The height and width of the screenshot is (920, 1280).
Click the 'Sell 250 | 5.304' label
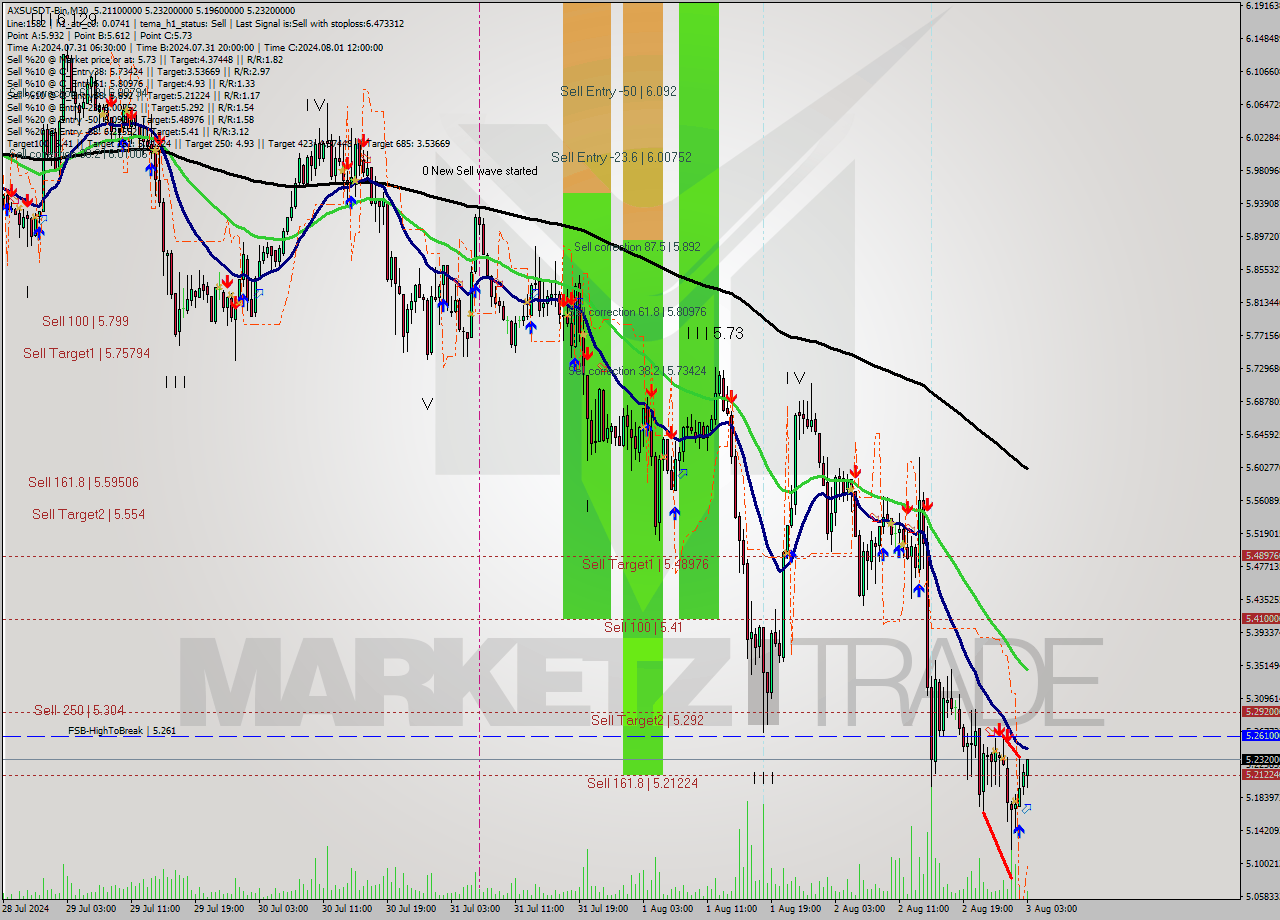coord(79,710)
